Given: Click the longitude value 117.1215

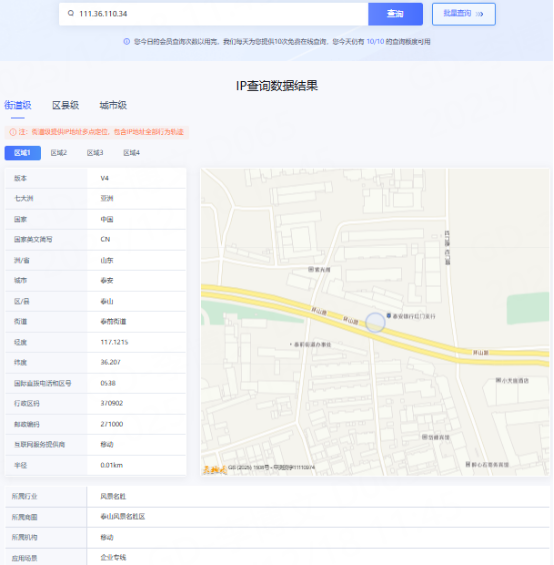Looking at the screenshot, I should point(114,342).
